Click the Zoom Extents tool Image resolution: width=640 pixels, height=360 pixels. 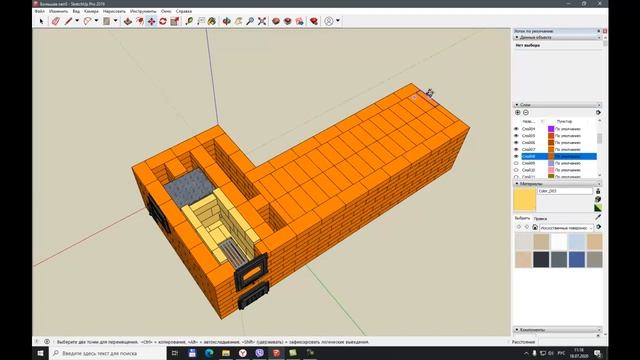click(x=262, y=21)
